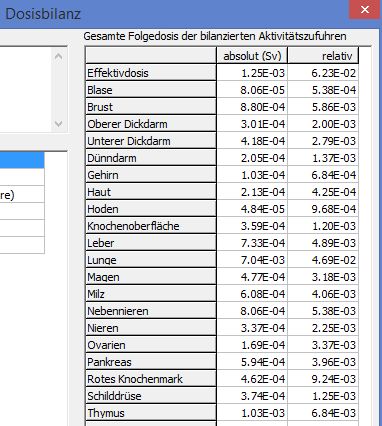Select relative value 6.84E-04 for Gehirn
The width and height of the screenshot is (382, 426).
[323, 175]
